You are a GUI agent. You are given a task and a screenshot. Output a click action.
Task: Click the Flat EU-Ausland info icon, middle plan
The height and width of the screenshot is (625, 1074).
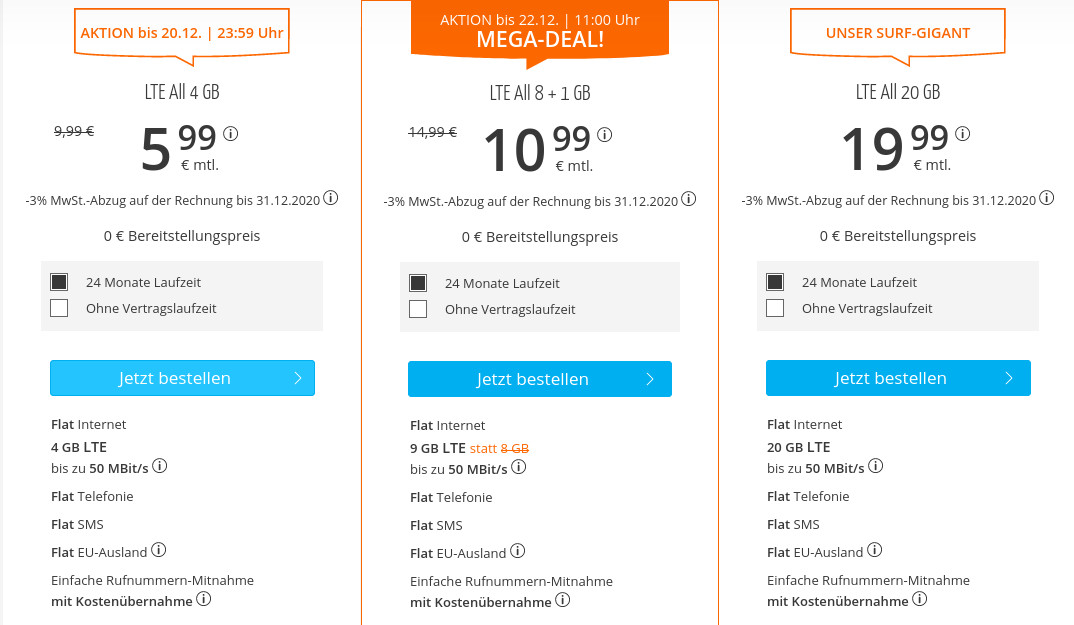(x=518, y=551)
